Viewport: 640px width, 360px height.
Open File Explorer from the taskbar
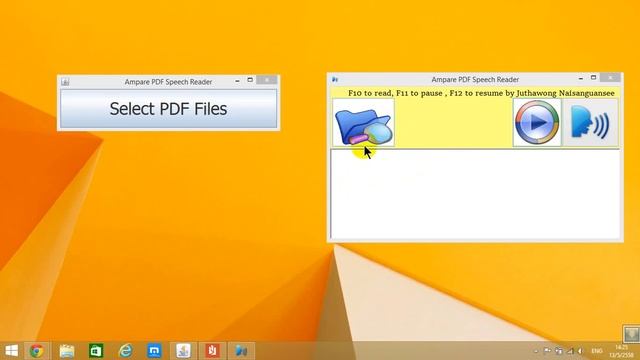[67, 351]
